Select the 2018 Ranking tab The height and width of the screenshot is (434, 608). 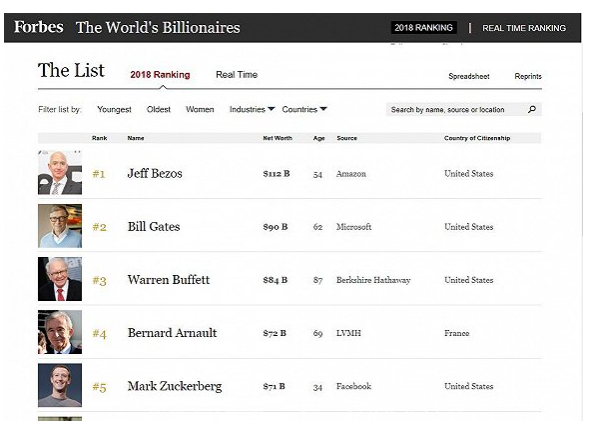[x=160, y=75]
